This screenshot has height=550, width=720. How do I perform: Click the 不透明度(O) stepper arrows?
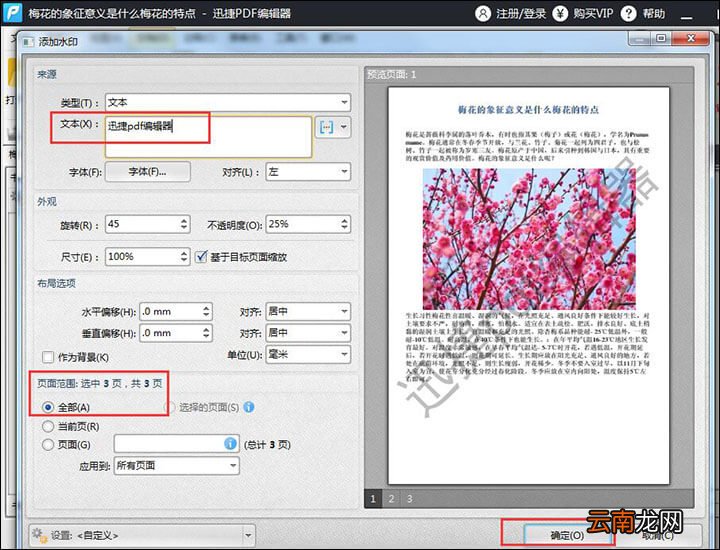click(x=344, y=224)
